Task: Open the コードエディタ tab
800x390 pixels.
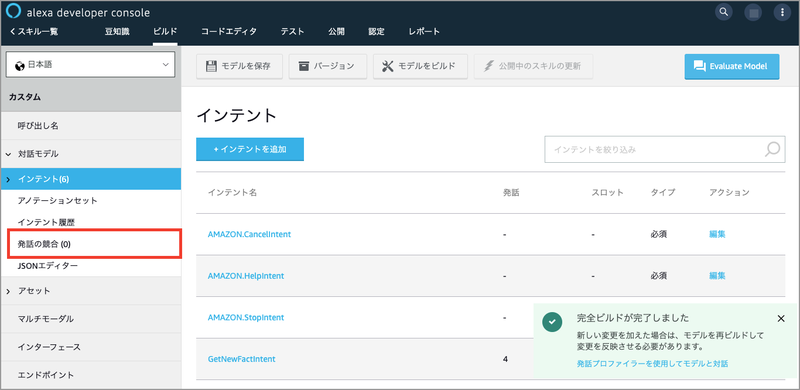Action: [229, 32]
